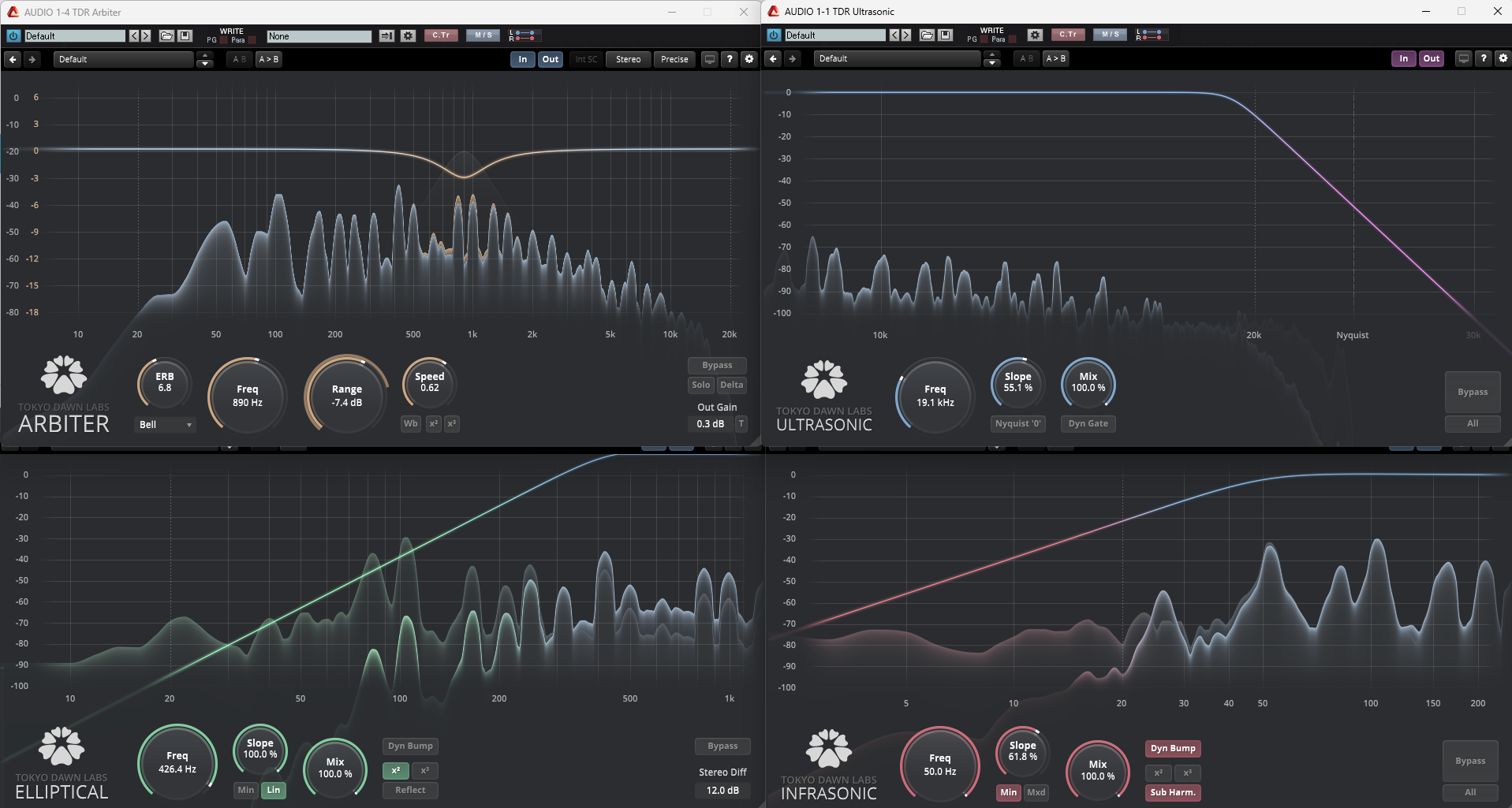
Task: Go to previous preset in Arbiter host bar
Action: point(134,35)
